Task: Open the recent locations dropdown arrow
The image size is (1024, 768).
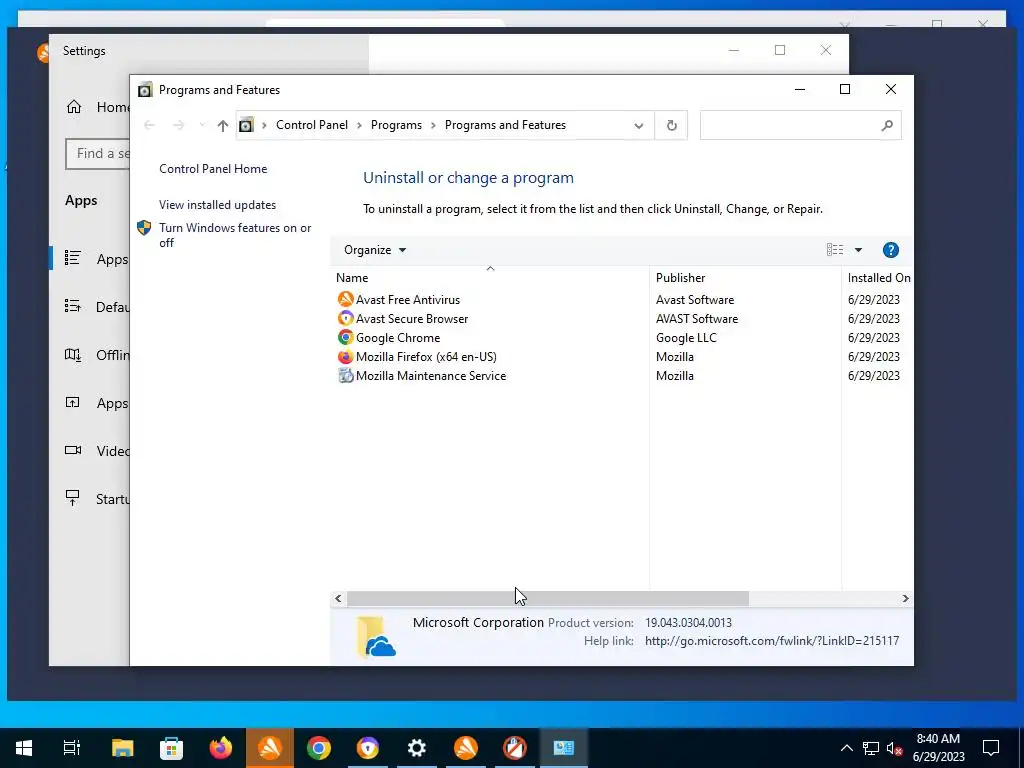Action: (202, 125)
